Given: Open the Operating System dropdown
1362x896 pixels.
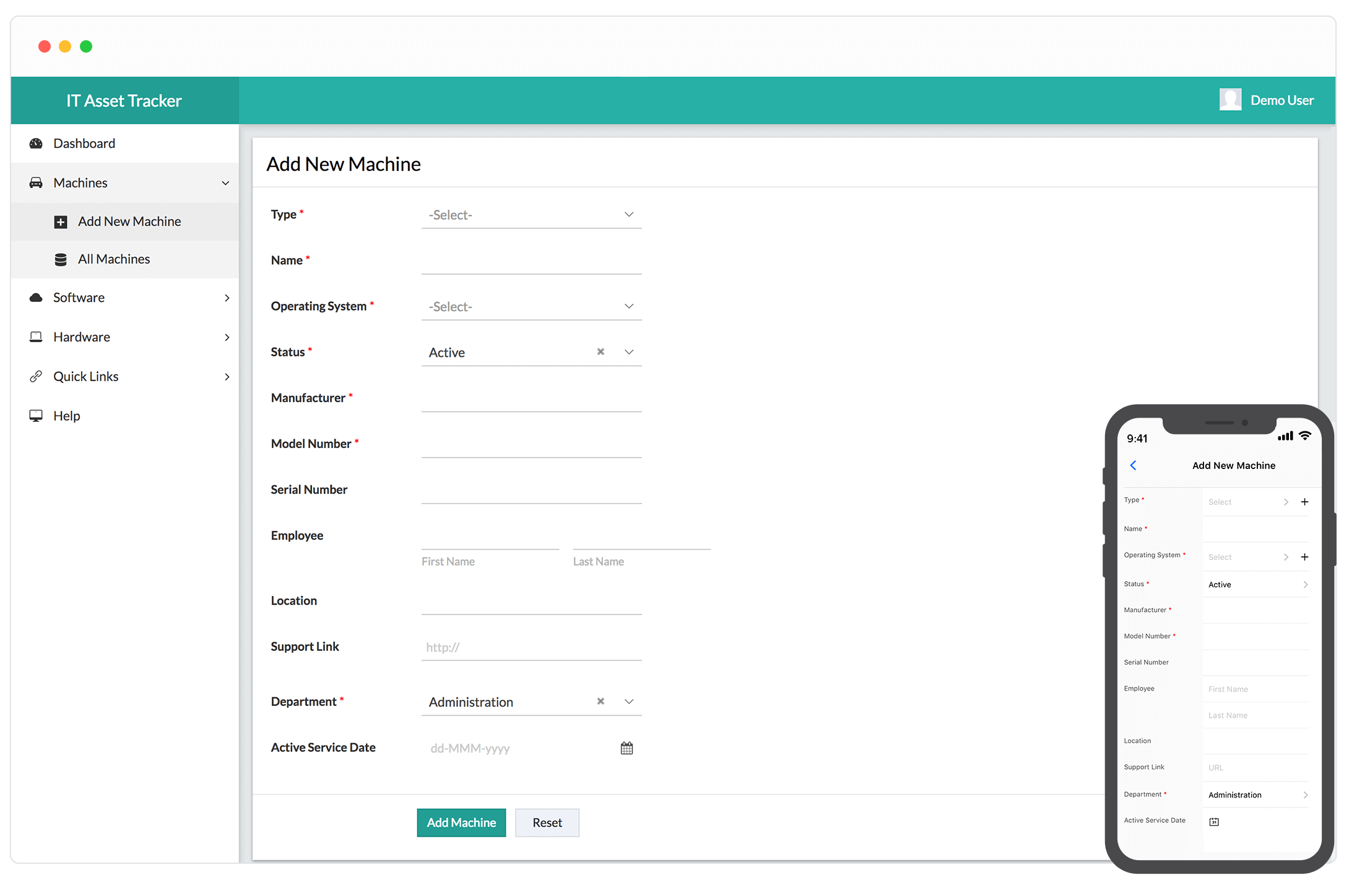Looking at the screenshot, I should click(530, 306).
